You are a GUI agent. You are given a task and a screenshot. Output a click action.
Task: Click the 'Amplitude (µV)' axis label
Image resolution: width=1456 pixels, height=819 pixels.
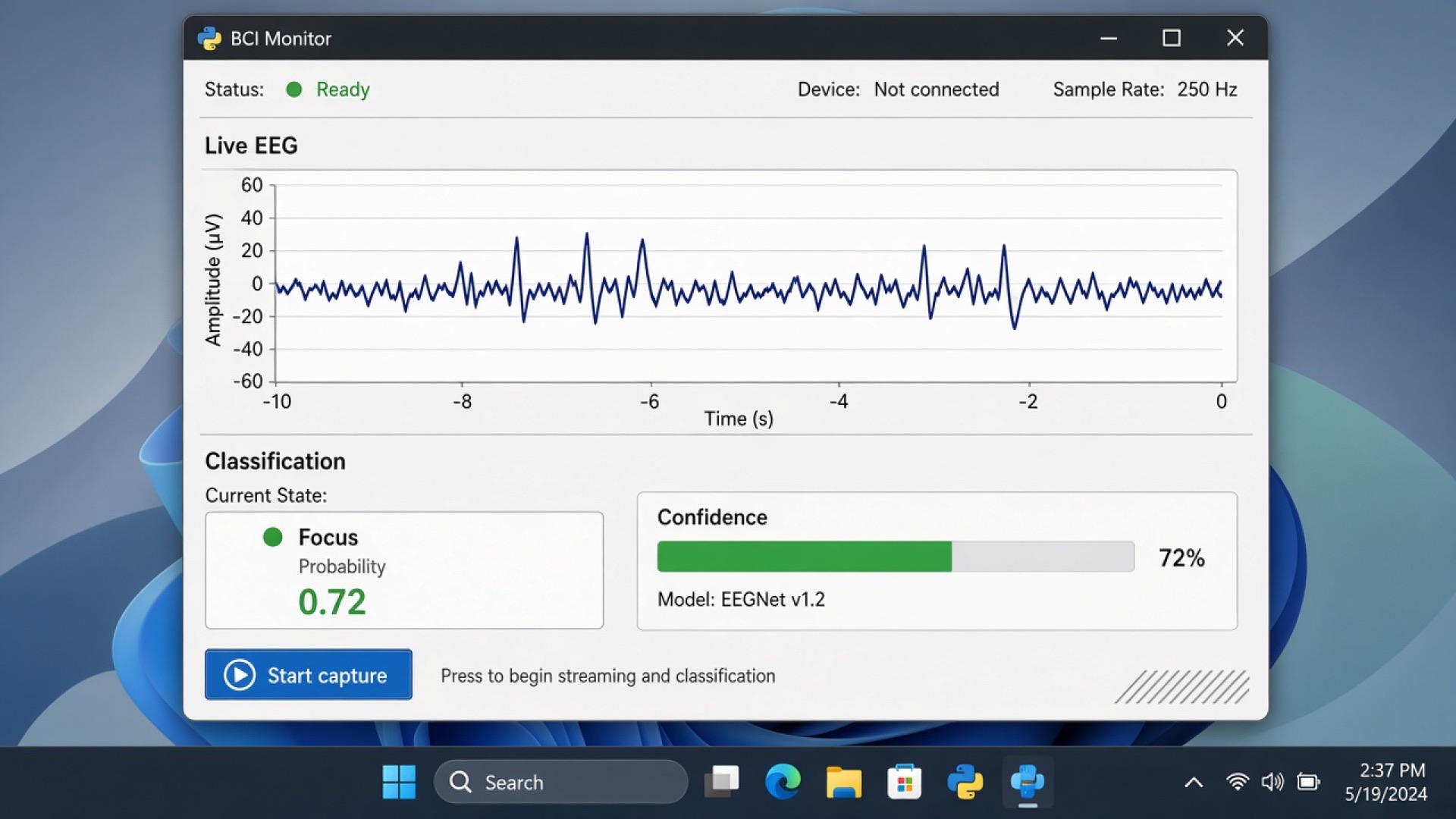213,280
